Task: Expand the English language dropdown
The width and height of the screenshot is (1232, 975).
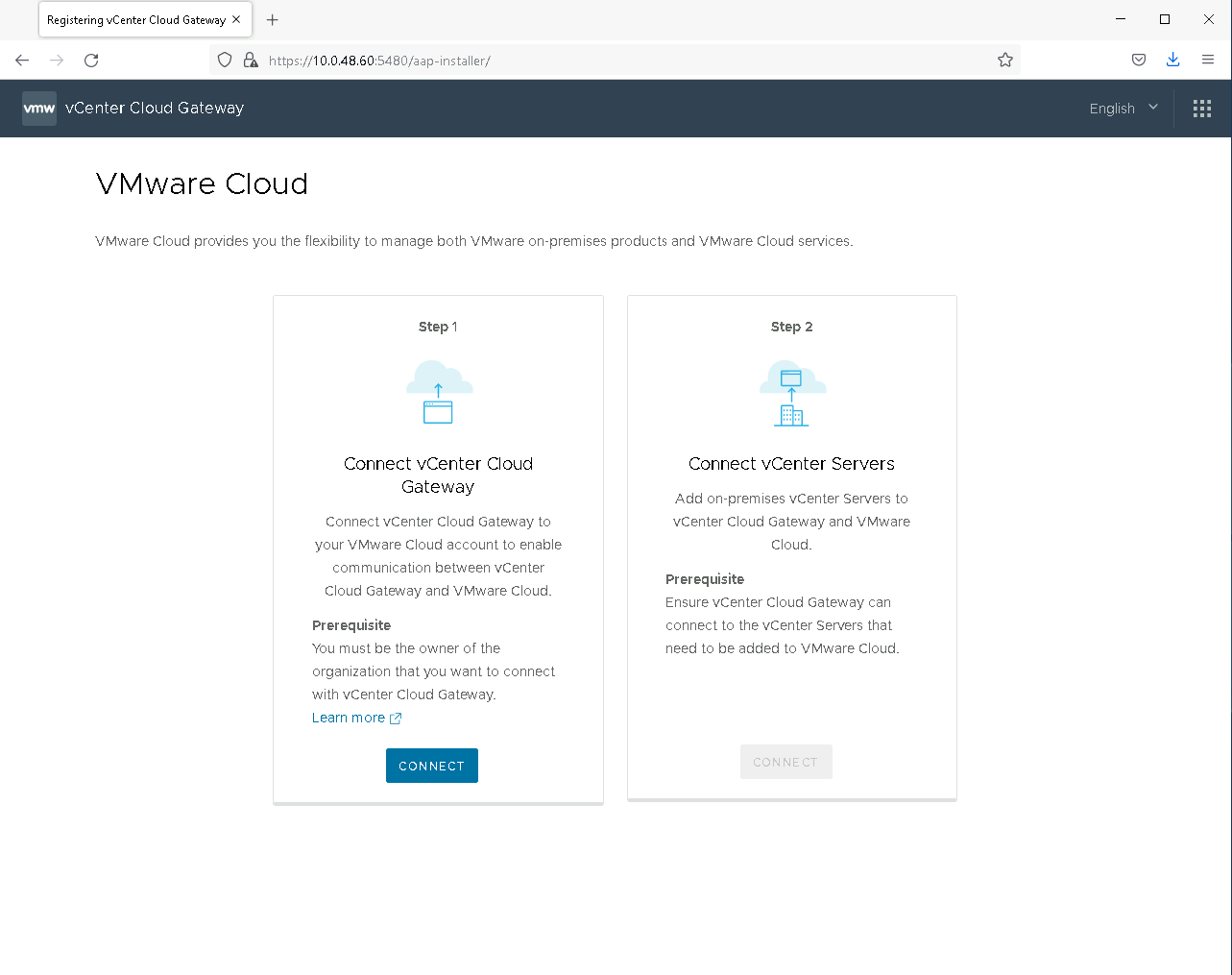Action: [1123, 109]
